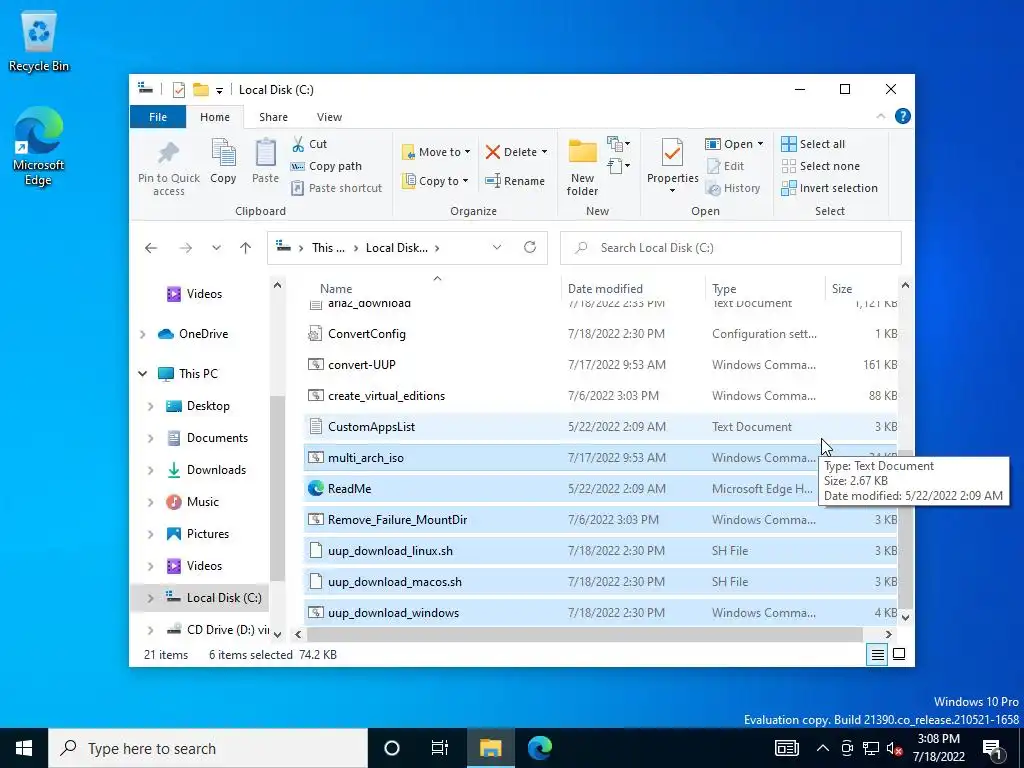1024x768 pixels.
Task: Open the recent locations dropdown arrow
Action: 216,248
